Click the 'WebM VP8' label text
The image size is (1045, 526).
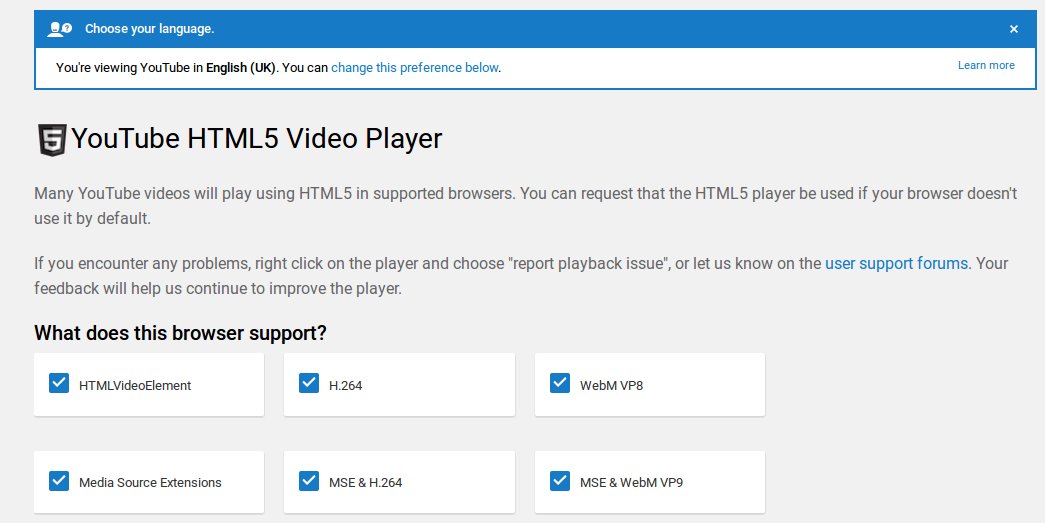coord(611,385)
